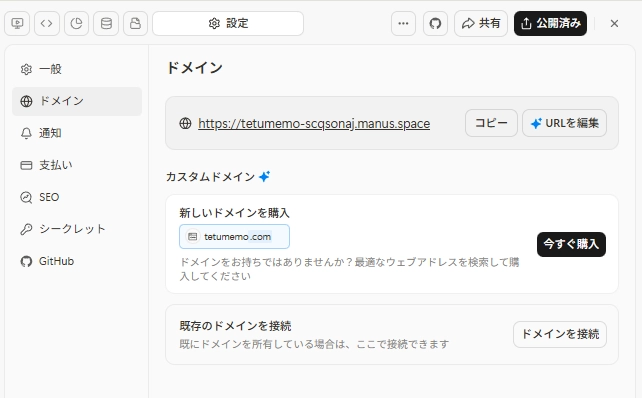Click the URLを編集 button

pyautogui.click(x=565, y=123)
